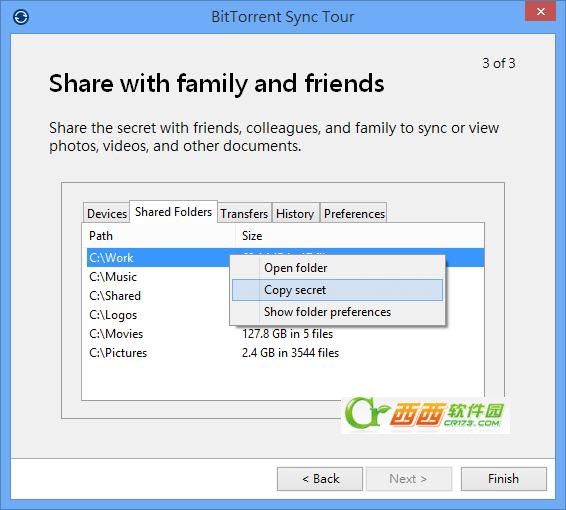Select the Shared Folders tab
Screen dimensions: 566x510
coord(173,212)
